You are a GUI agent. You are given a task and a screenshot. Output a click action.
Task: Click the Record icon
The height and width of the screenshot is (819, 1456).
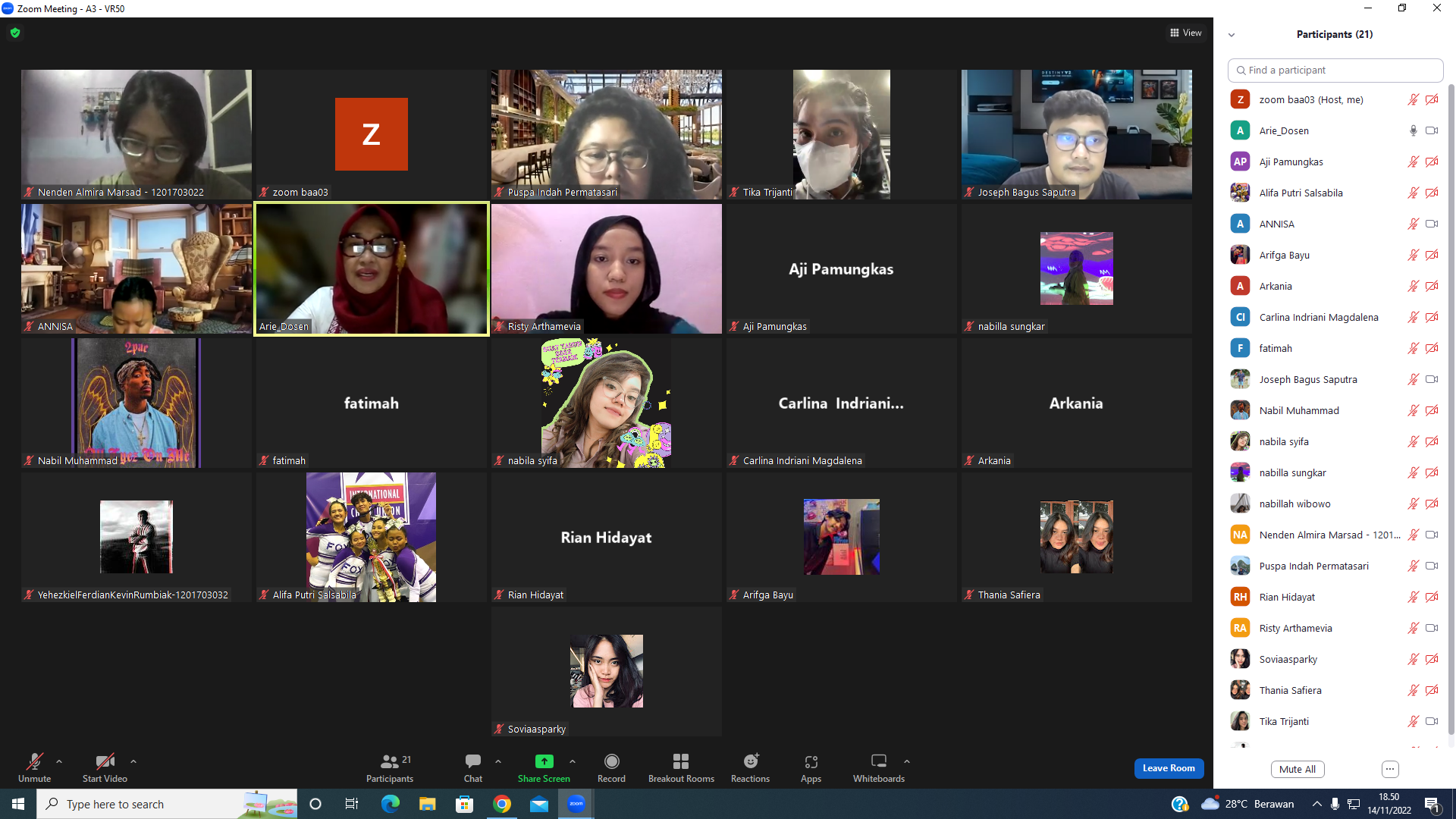coord(611,761)
